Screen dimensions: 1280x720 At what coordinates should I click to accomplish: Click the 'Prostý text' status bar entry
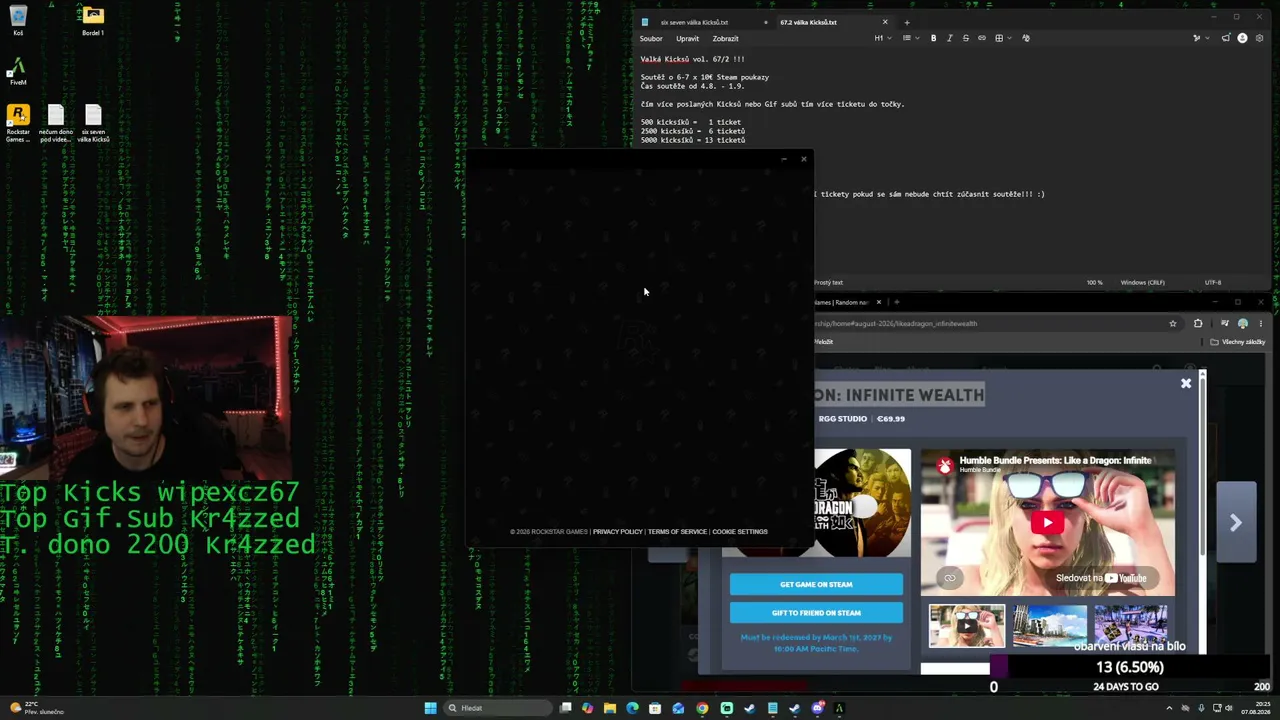coord(829,282)
